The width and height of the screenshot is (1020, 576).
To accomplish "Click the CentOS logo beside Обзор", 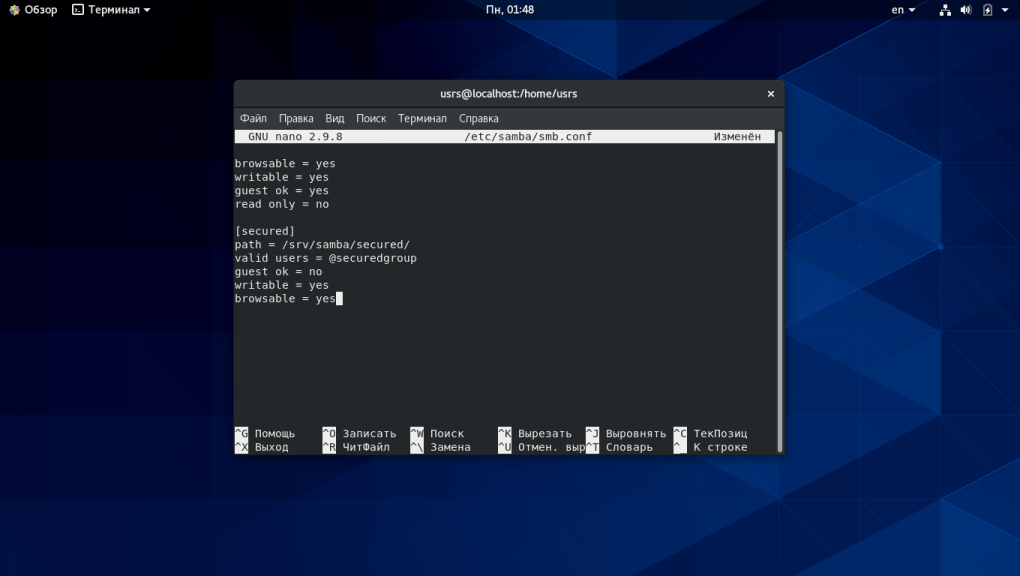I will (14, 10).
